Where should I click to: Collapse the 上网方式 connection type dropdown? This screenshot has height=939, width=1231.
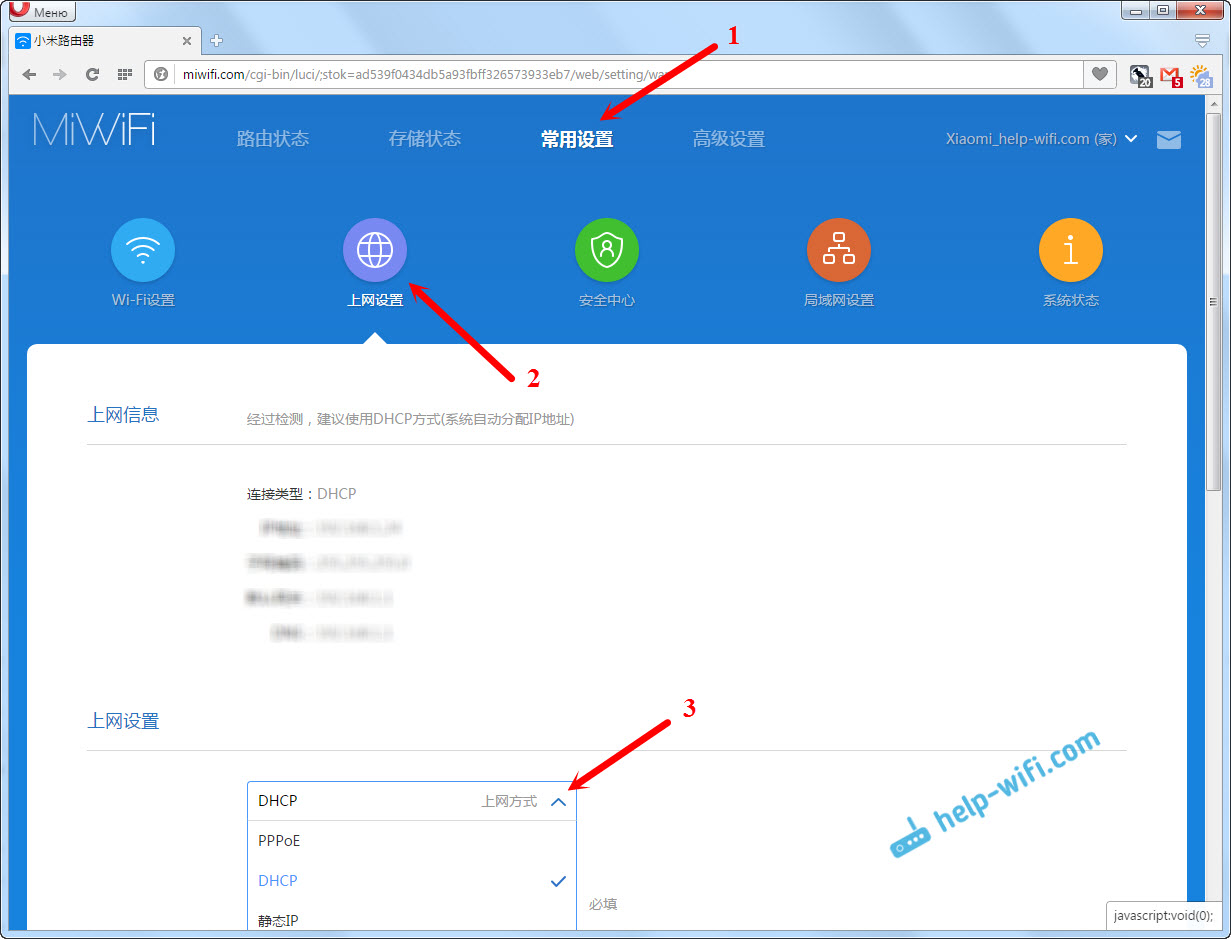[x=559, y=801]
